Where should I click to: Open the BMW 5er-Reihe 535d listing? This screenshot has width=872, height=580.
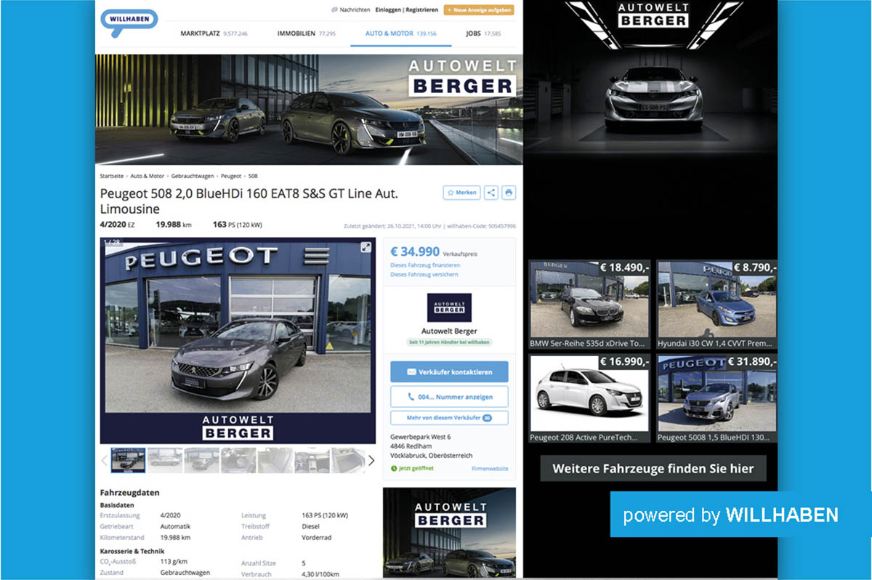tap(589, 305)
